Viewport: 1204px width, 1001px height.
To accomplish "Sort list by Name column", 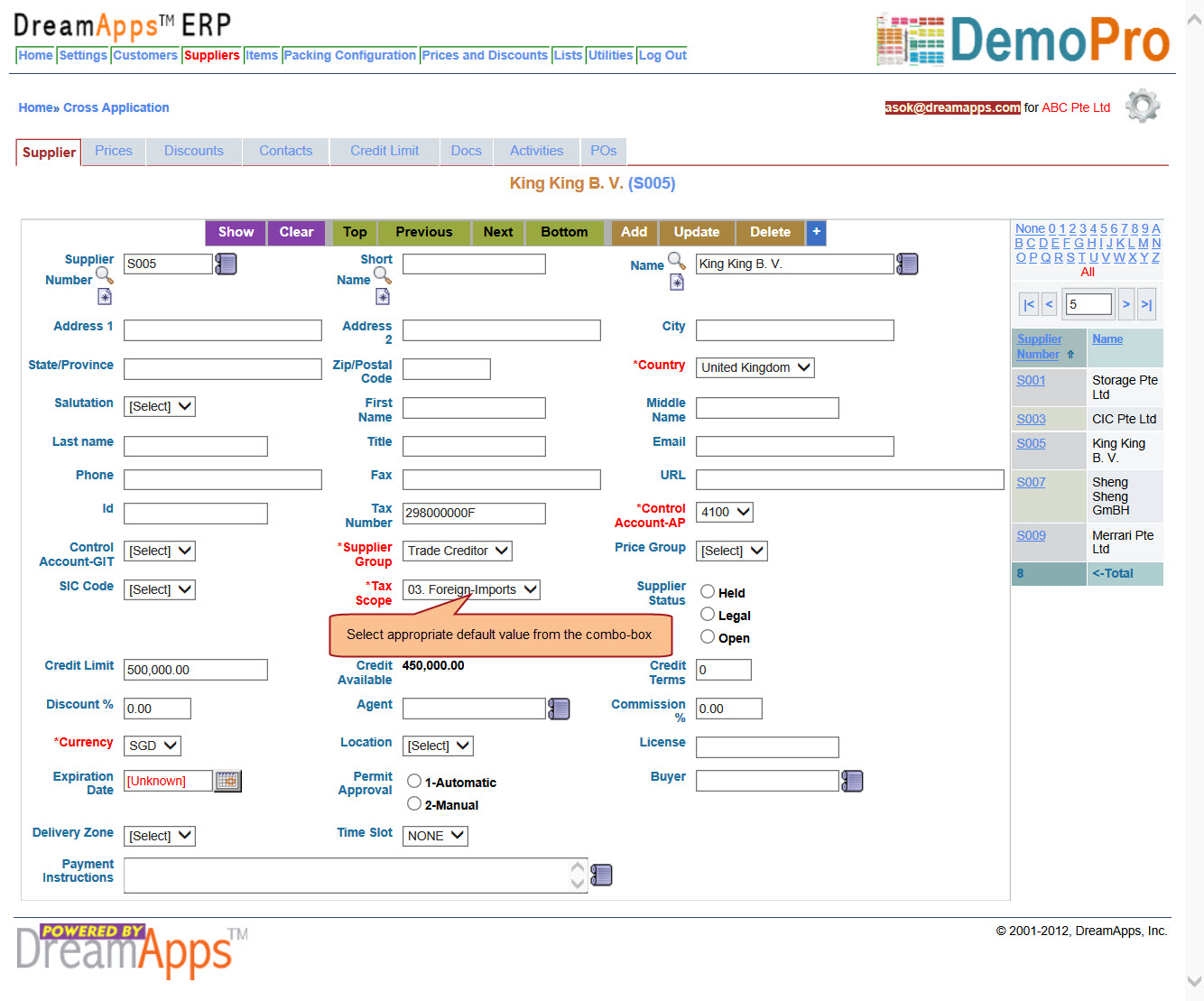I will coord(1107,339).
